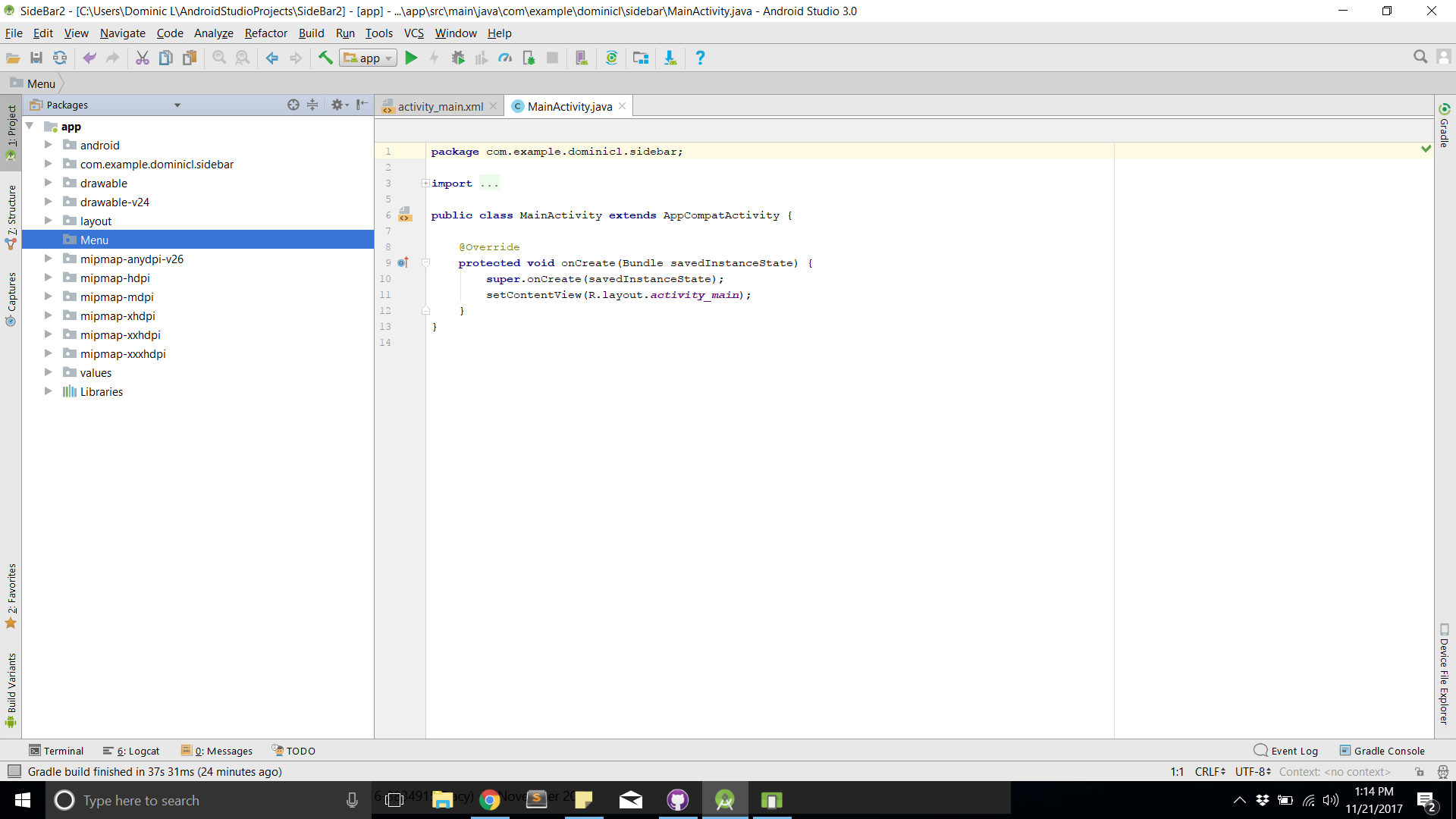Open the Build menu
The height and width of the screenshot is (819, 1456).
click(311, 33)
